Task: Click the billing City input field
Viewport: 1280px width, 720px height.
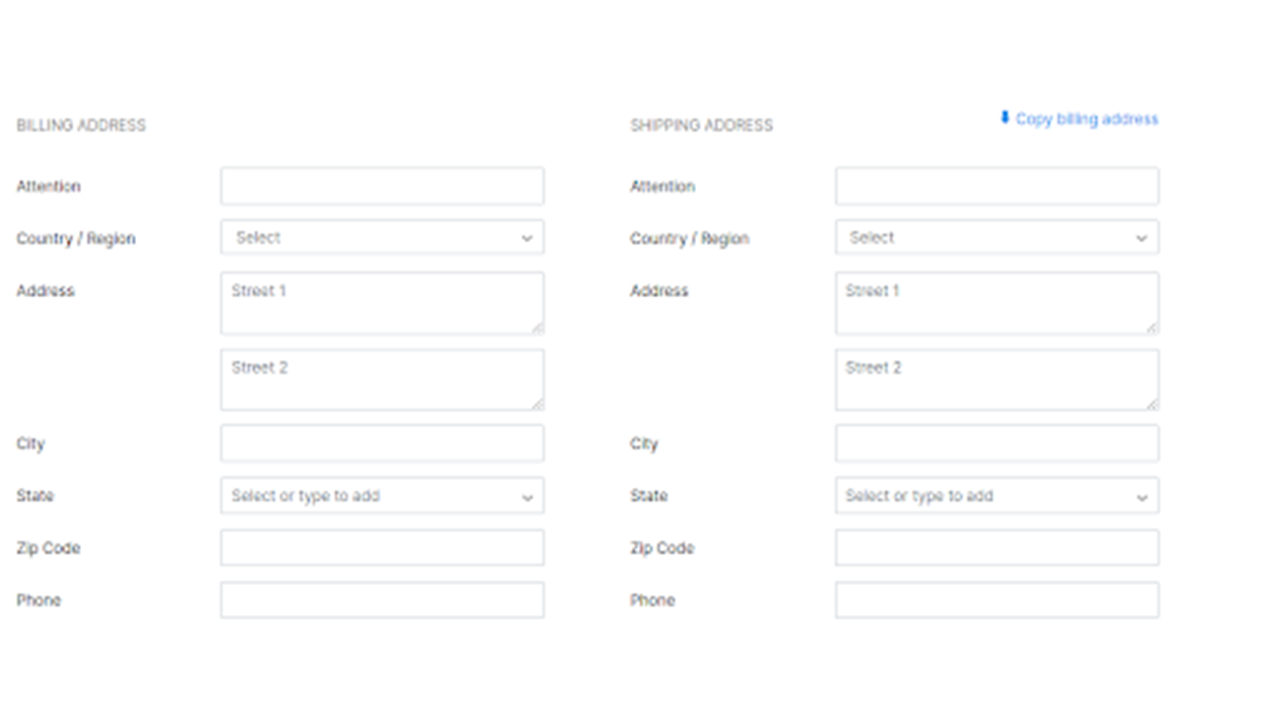Action: click(x=382, y=444)
